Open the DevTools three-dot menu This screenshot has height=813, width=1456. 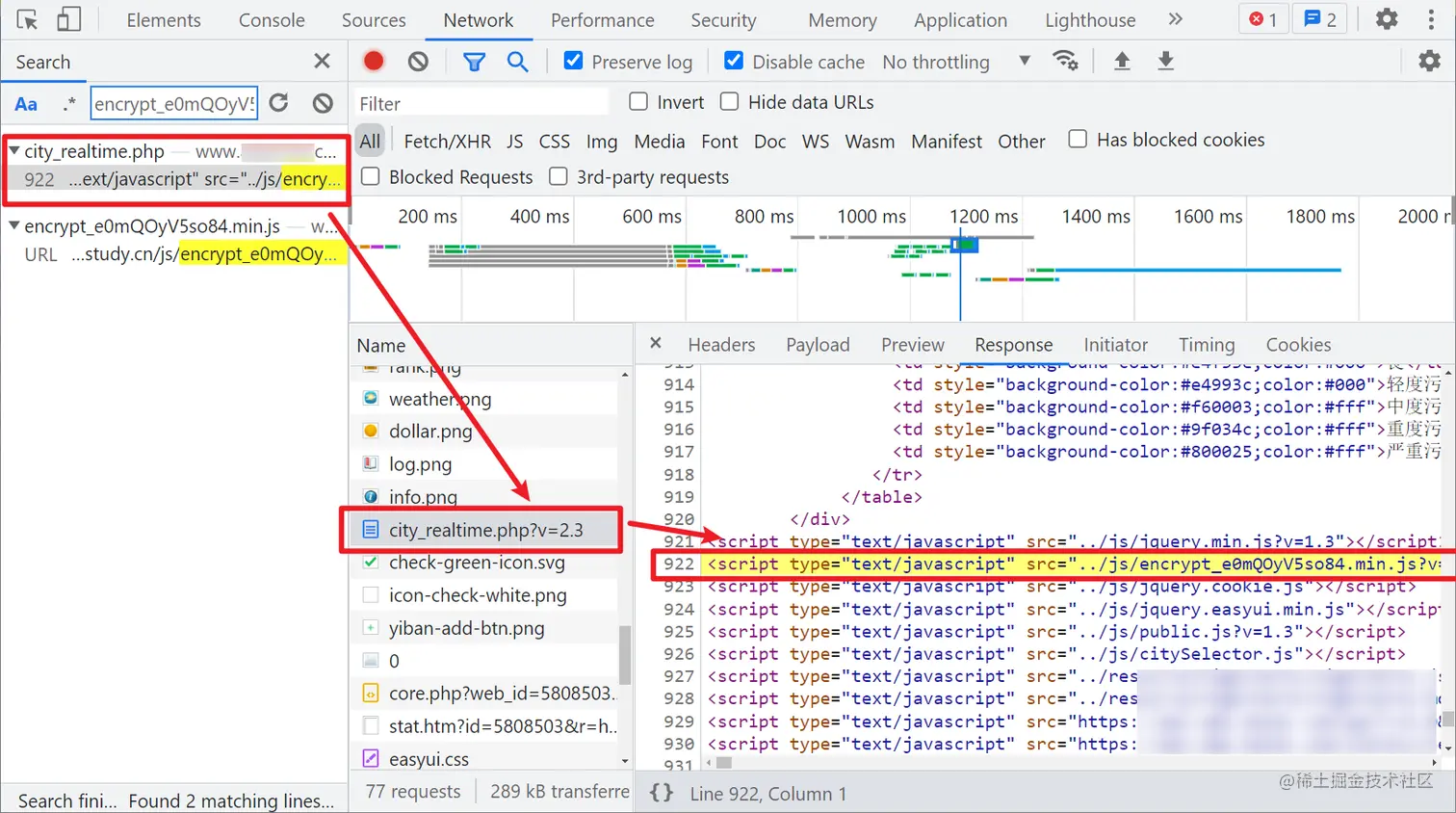click(x=1431, y=19)
